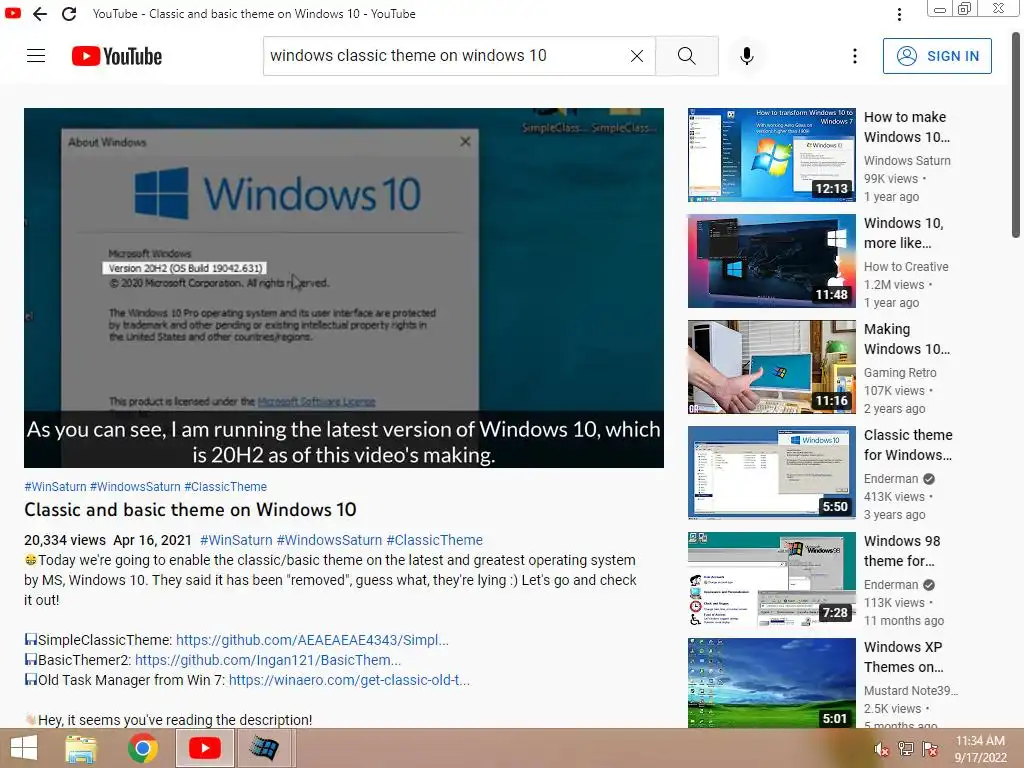Screen dimensions: 1024x768
Task: Open the Windows Saturn channel name
Action: pos(907,161)
